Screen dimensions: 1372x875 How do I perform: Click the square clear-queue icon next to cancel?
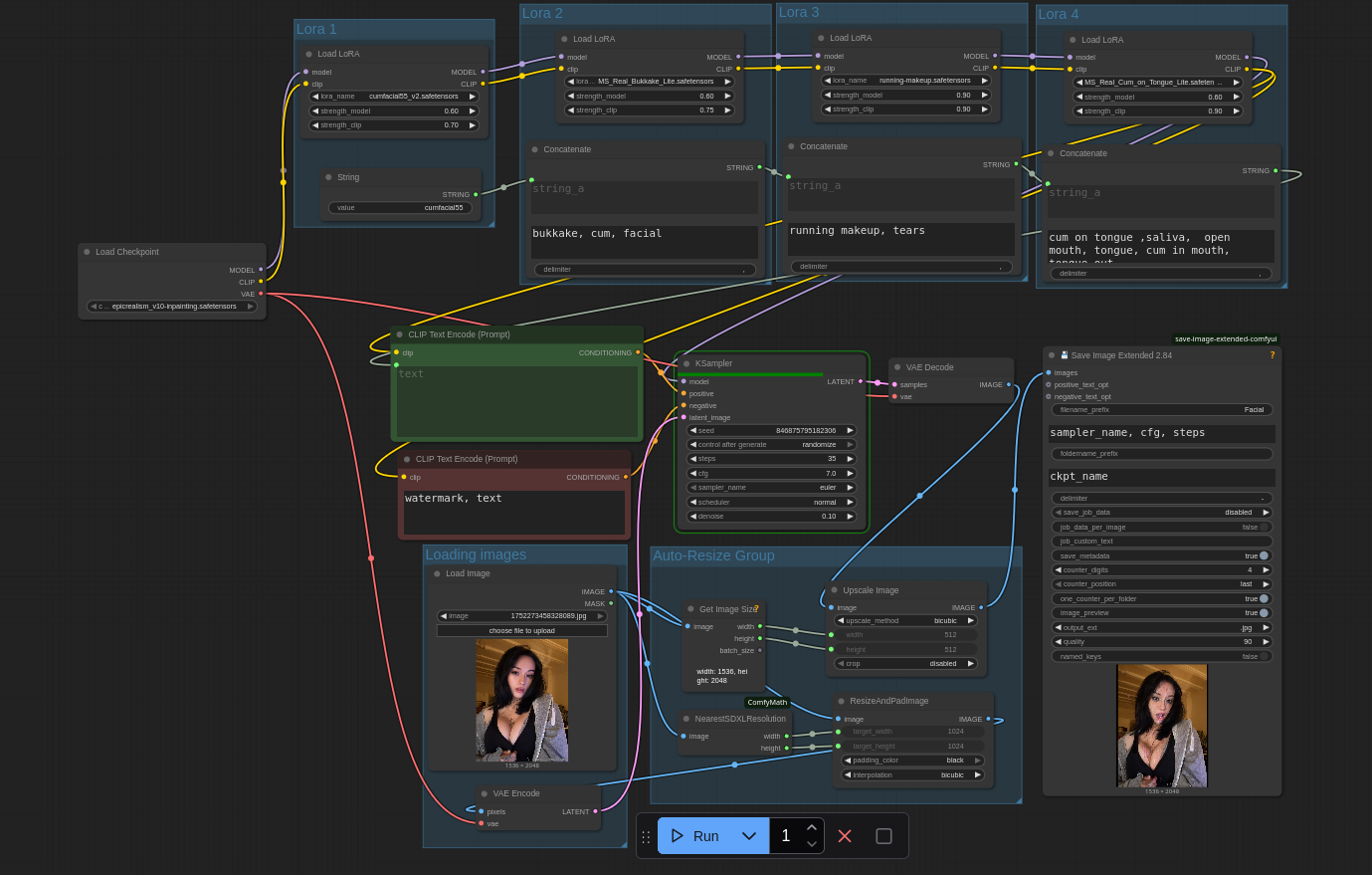(883, 836)
